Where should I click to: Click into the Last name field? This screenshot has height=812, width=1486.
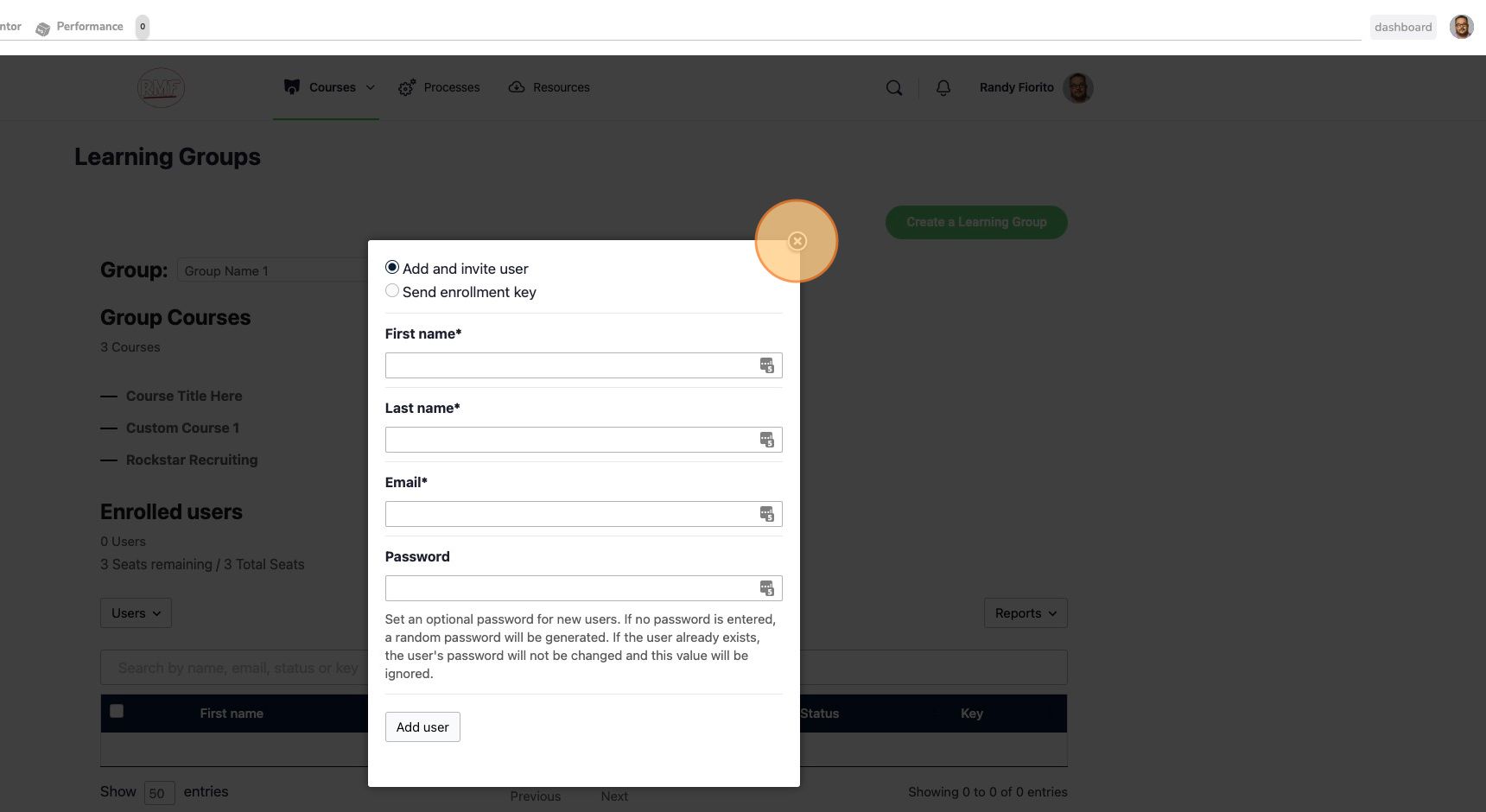tap(583, 440)
